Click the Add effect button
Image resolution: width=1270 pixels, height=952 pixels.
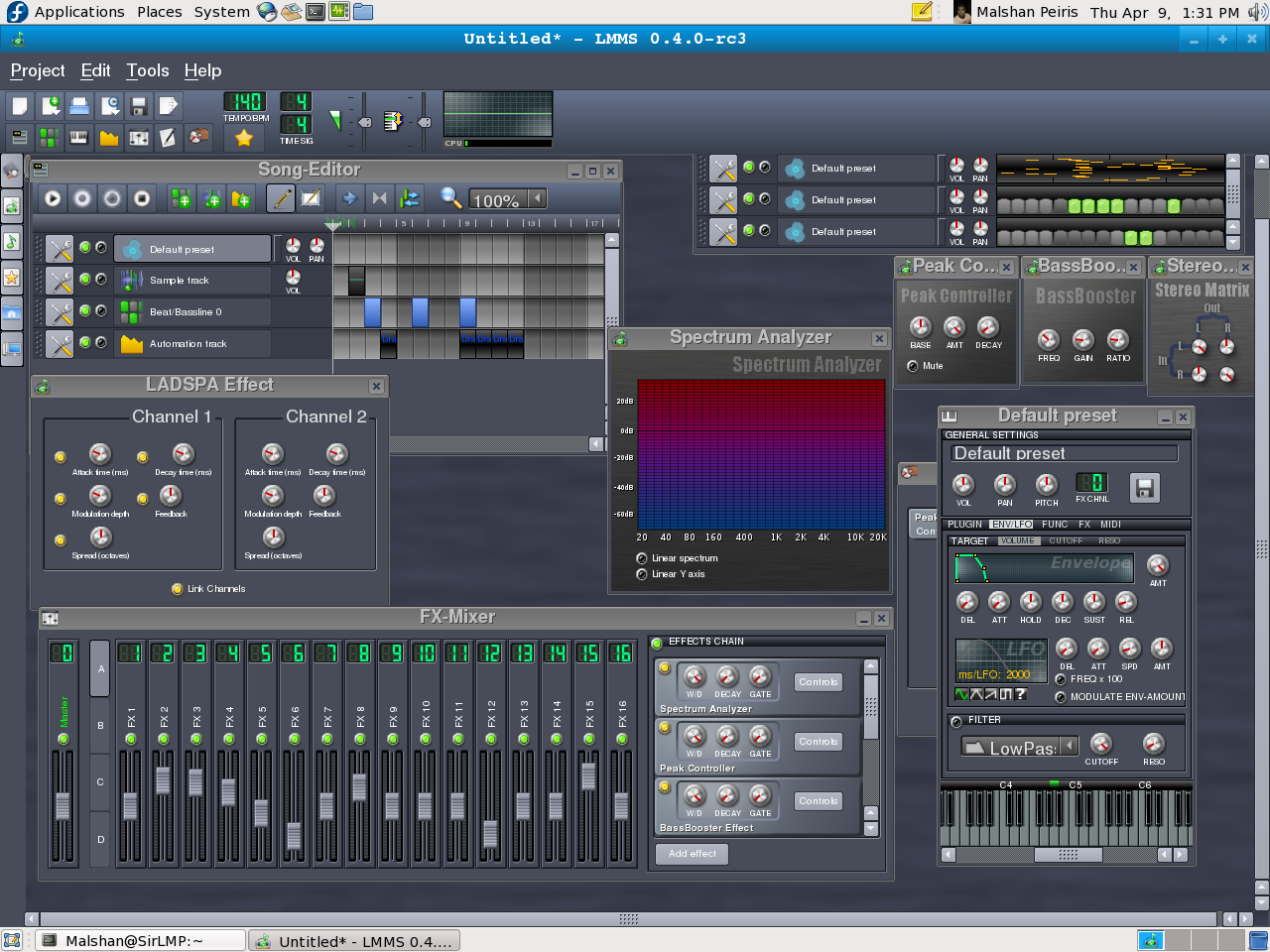pos(693,854)
